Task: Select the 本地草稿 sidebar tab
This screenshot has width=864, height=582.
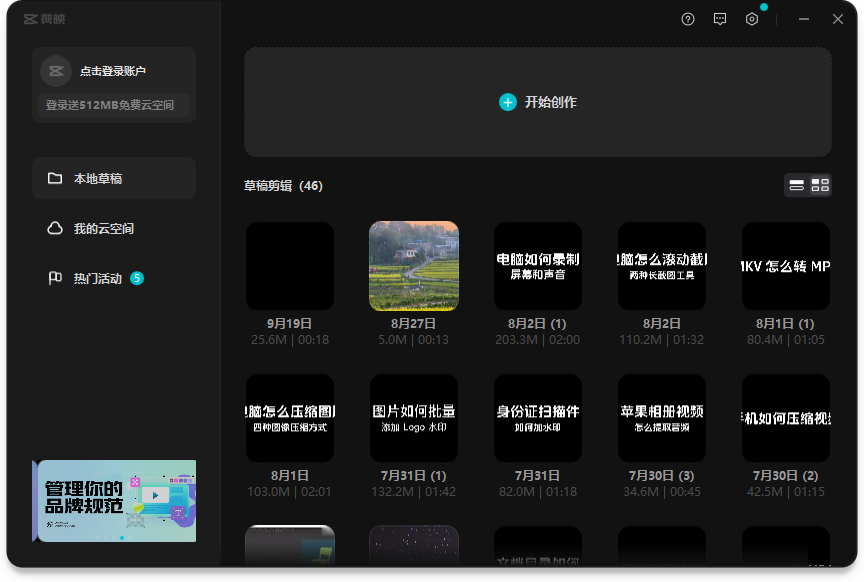Action: click(x=113, y=179)
